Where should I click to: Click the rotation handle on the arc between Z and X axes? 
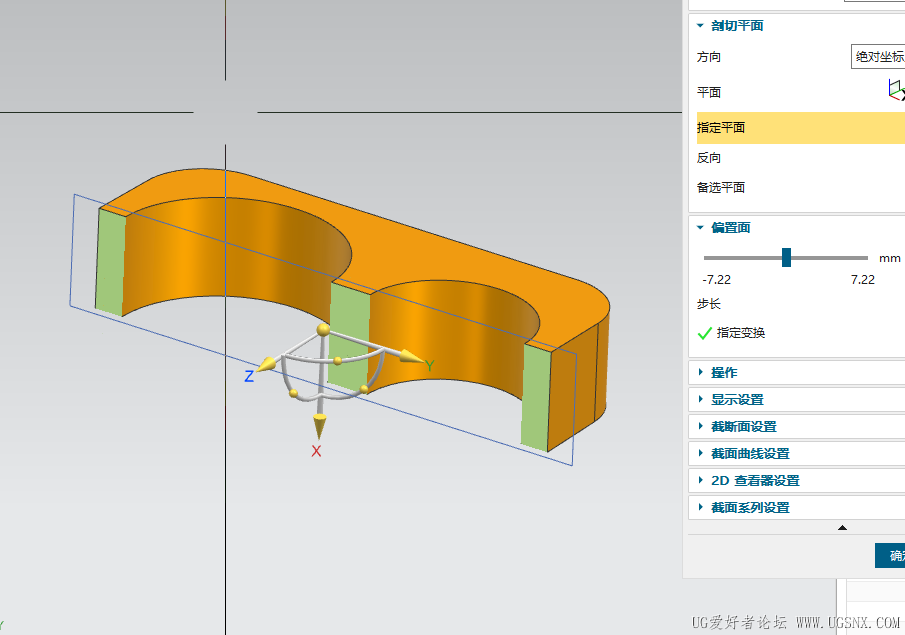coord(294,394)
